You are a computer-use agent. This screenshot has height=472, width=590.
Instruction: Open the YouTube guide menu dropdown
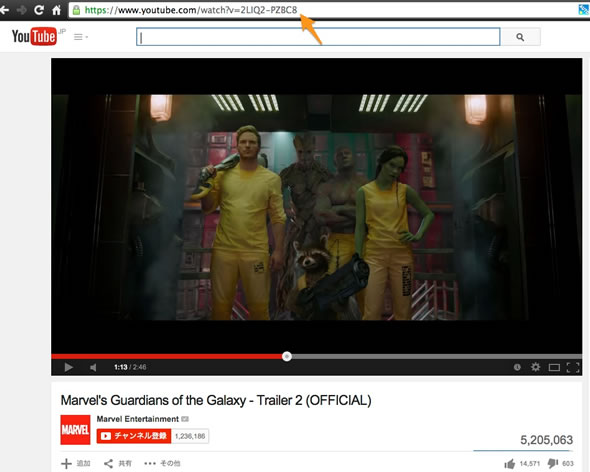(81, 37)
